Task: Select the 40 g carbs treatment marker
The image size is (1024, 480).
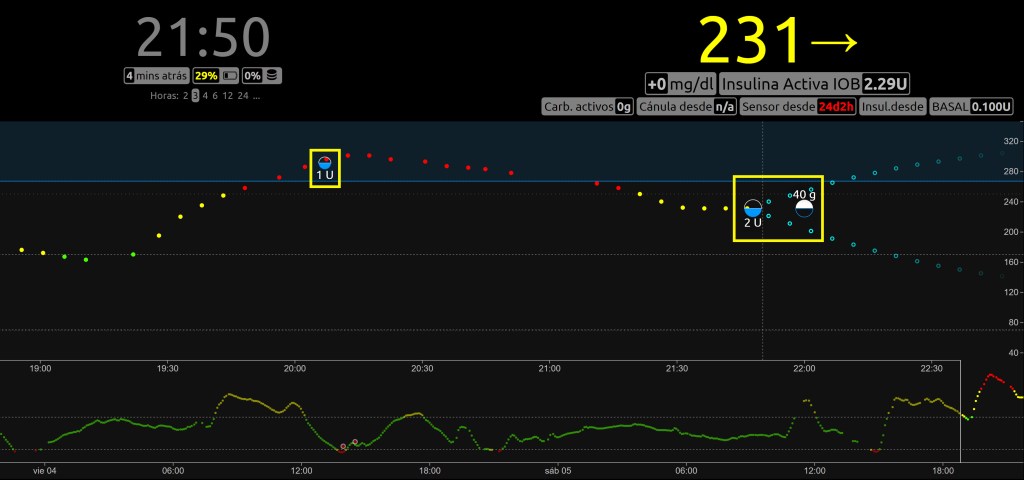Action: click(x=804, y=208)
